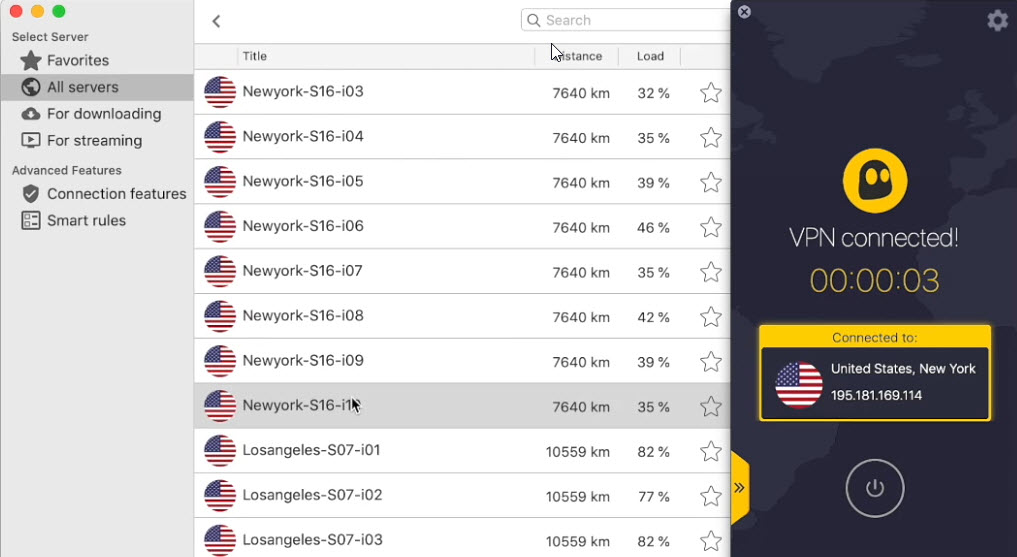
Task: Click the Smart rules list icon
Action: pos(30,220)
